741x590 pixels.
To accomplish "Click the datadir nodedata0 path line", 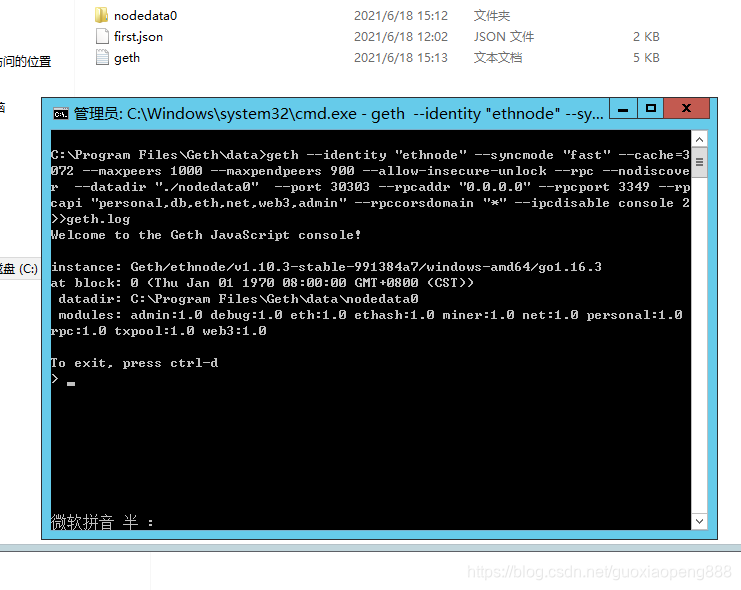I will (238, 299).
